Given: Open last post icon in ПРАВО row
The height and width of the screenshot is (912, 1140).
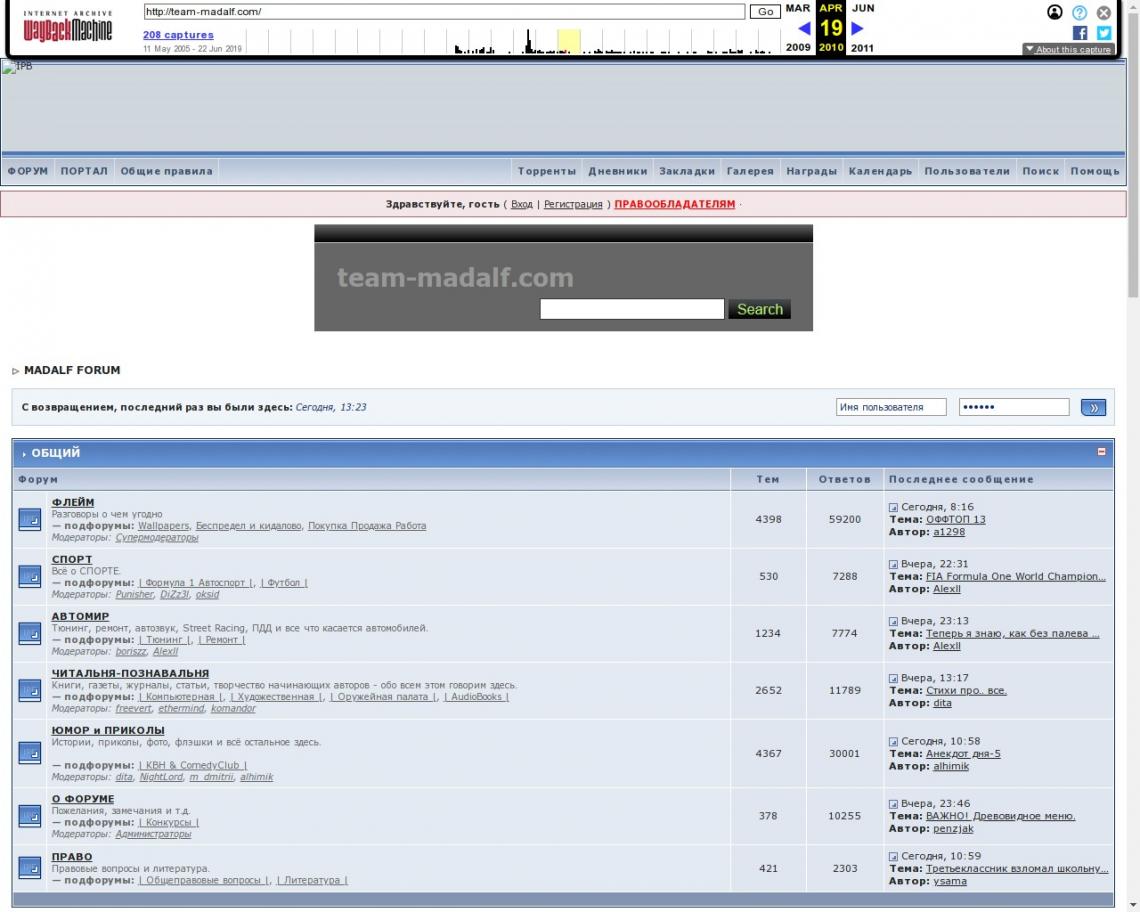Looking at the screenshot, I should pos(893,856).
